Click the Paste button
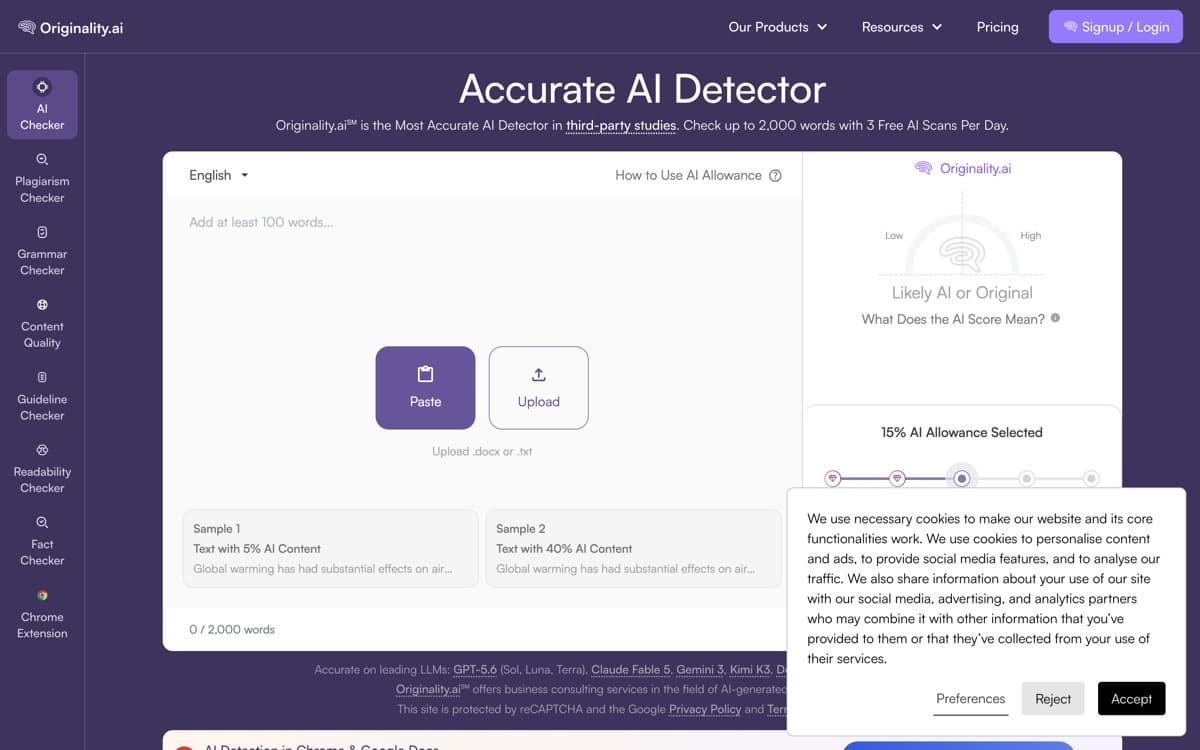 click(x=425, y=388)
